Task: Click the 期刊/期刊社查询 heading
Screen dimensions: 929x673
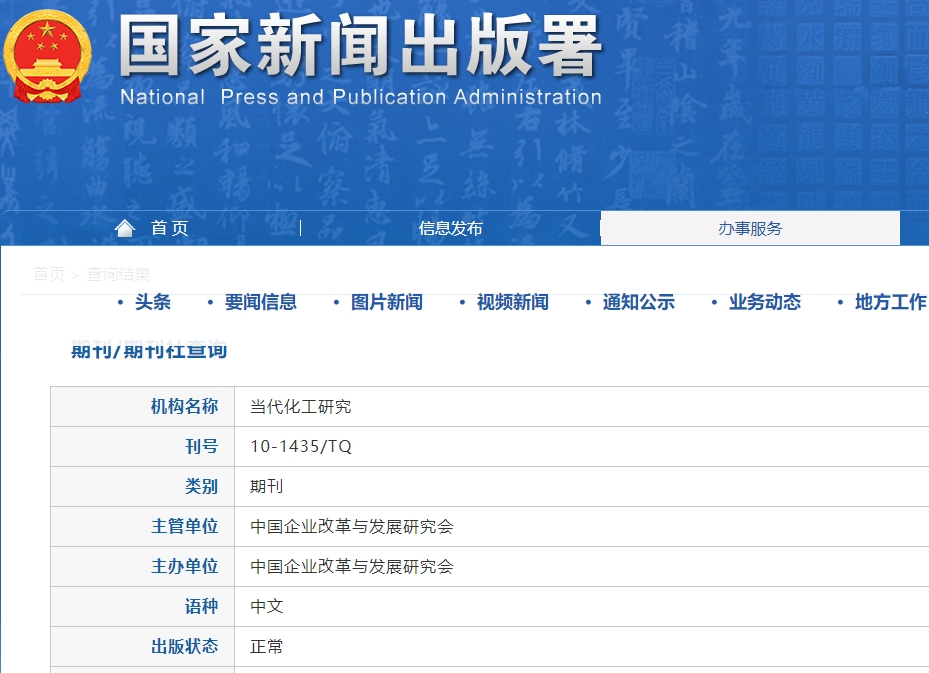Action: (149, 350)
